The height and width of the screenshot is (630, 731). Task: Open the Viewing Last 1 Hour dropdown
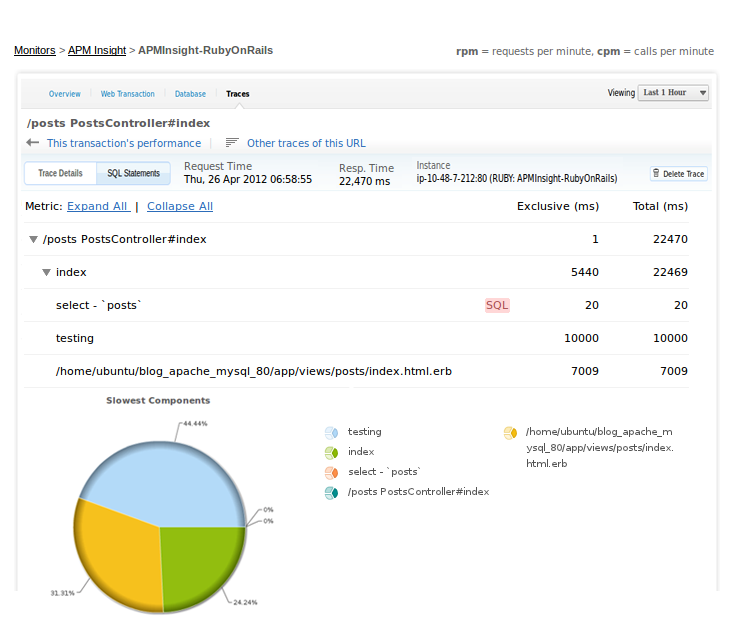[x=673, y=92]
